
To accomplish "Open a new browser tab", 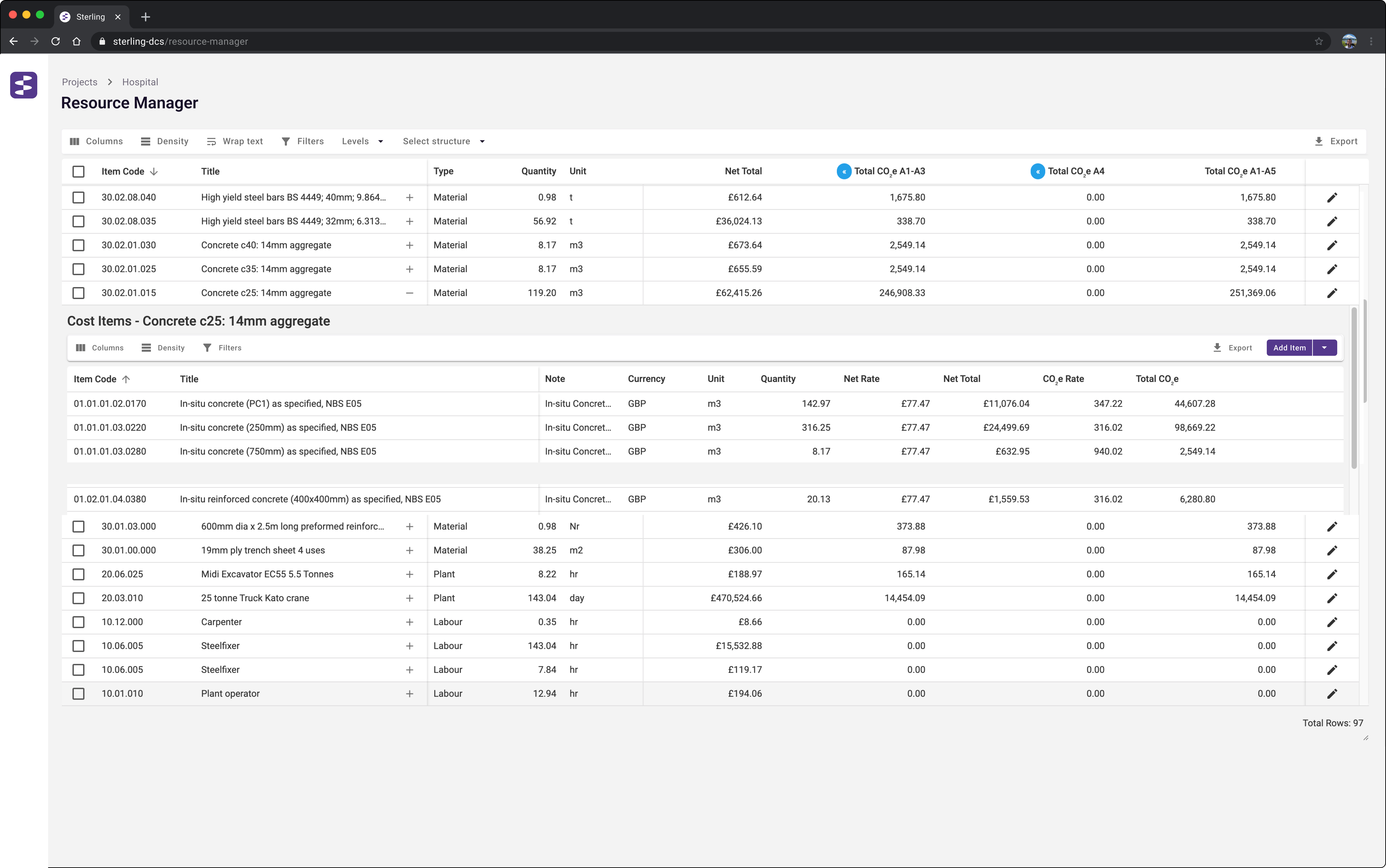I will [x=145, y=17].
